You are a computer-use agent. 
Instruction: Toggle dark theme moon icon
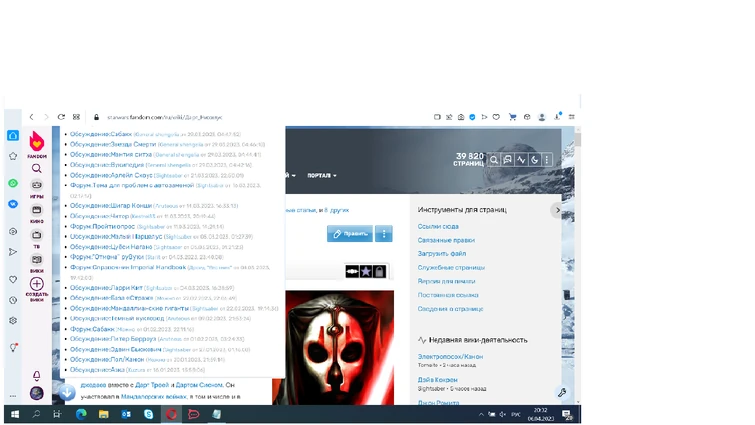tap(534, 160)
